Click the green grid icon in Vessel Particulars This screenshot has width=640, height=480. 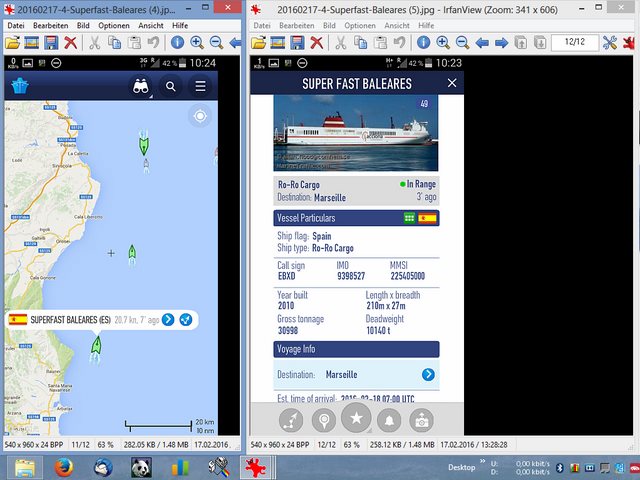click(x=409, y=218)
